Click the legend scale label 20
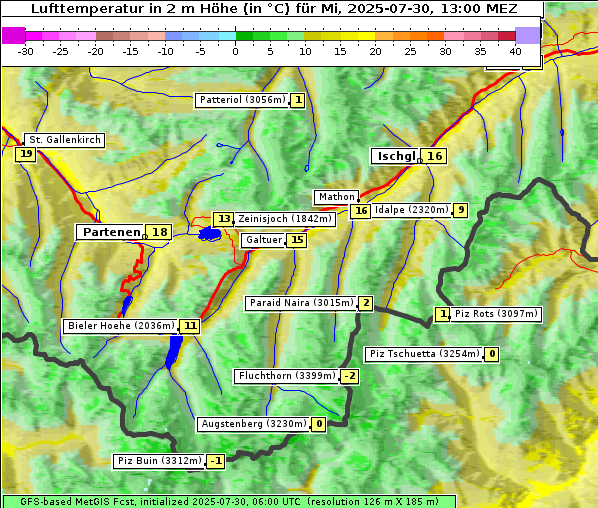Image resolution: width=598 pixels, height=508 pixels. point(375,52)
